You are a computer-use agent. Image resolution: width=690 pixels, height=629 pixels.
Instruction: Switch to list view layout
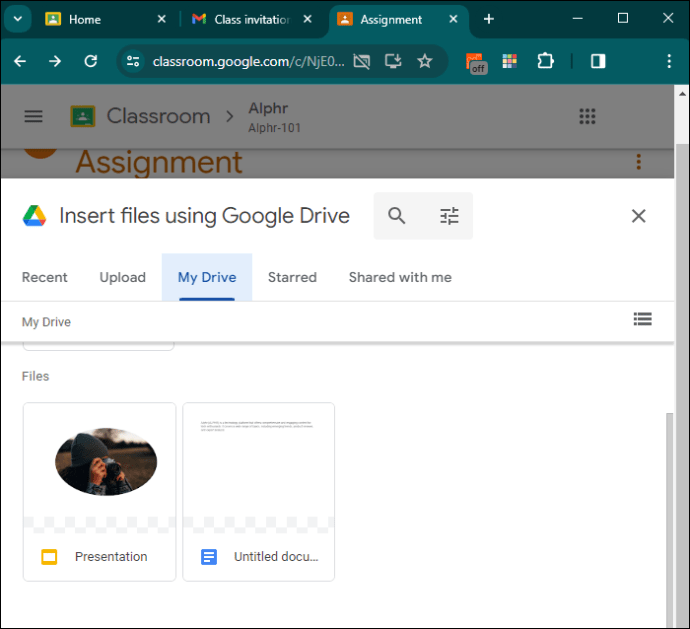(642, 319)
